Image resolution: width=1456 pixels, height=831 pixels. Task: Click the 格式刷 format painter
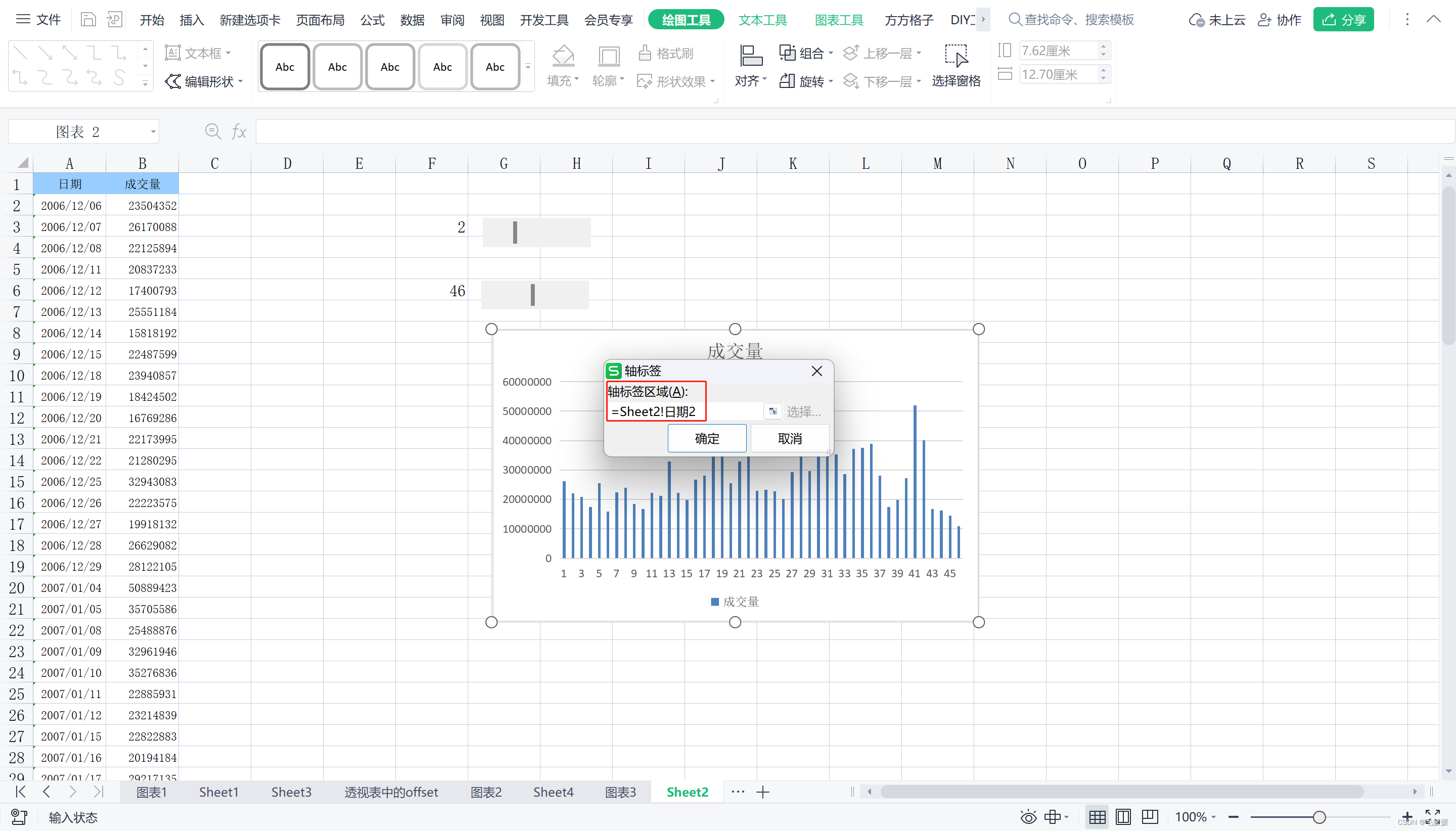[665, 53]
